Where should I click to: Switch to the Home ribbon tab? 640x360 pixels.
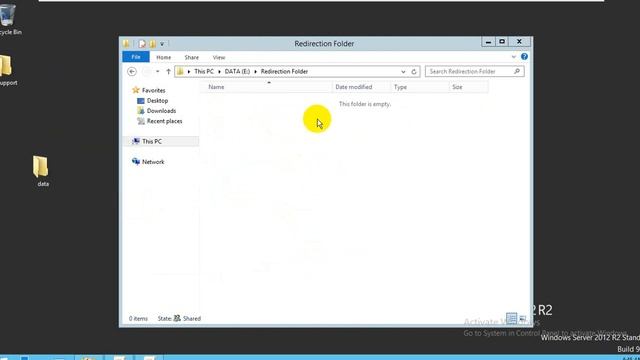point(164,58)
